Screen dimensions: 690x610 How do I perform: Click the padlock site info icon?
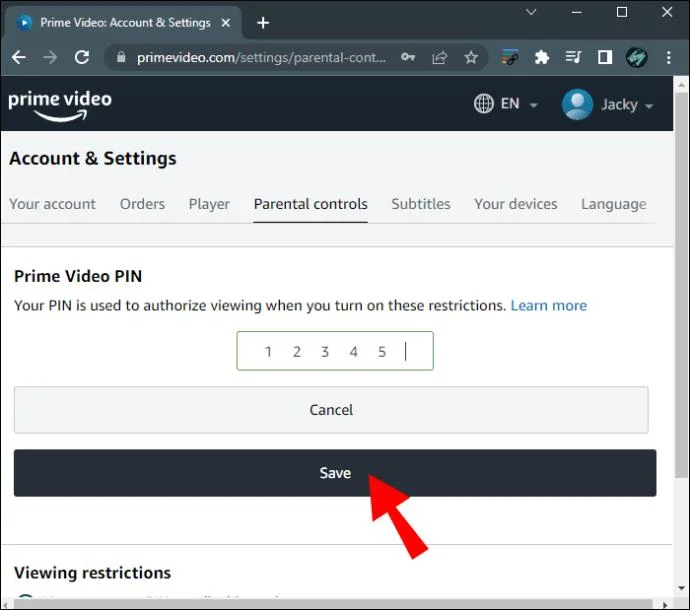pos(121,57)
